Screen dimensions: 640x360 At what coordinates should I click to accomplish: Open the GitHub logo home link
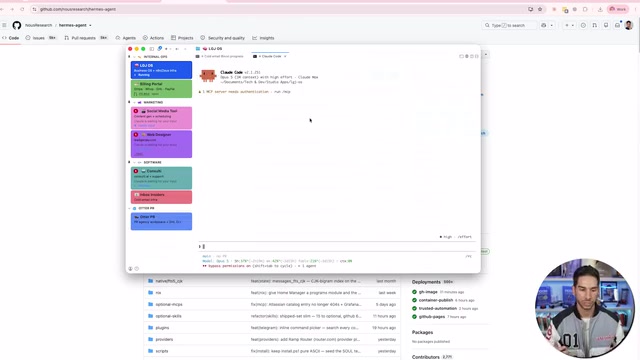tap(17, 25)
